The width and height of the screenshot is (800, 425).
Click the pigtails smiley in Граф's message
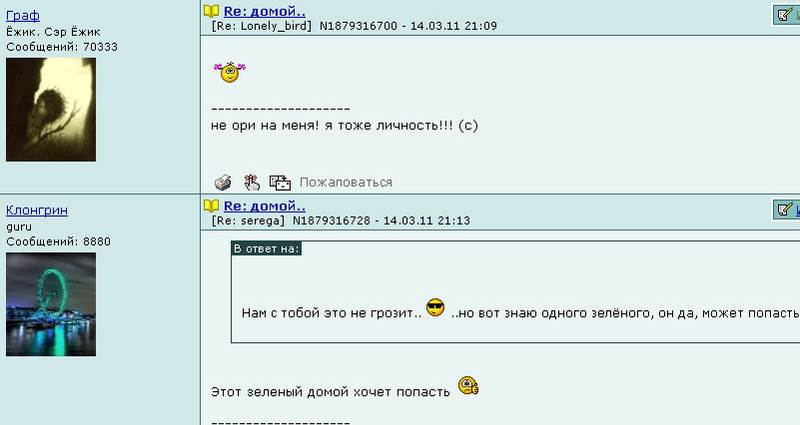tap(230, 72)
